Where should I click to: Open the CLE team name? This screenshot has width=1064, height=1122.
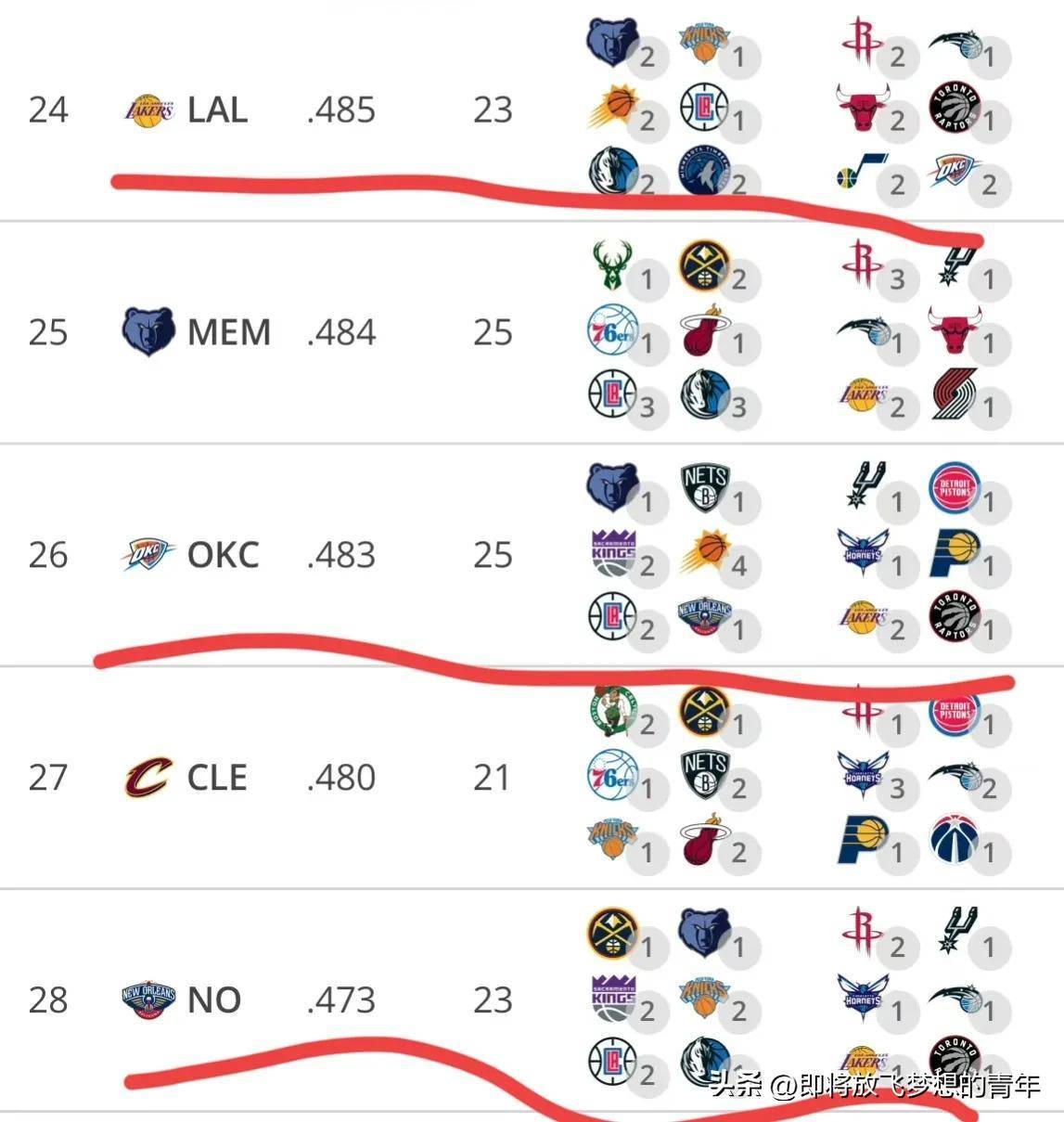click(217, 778)
